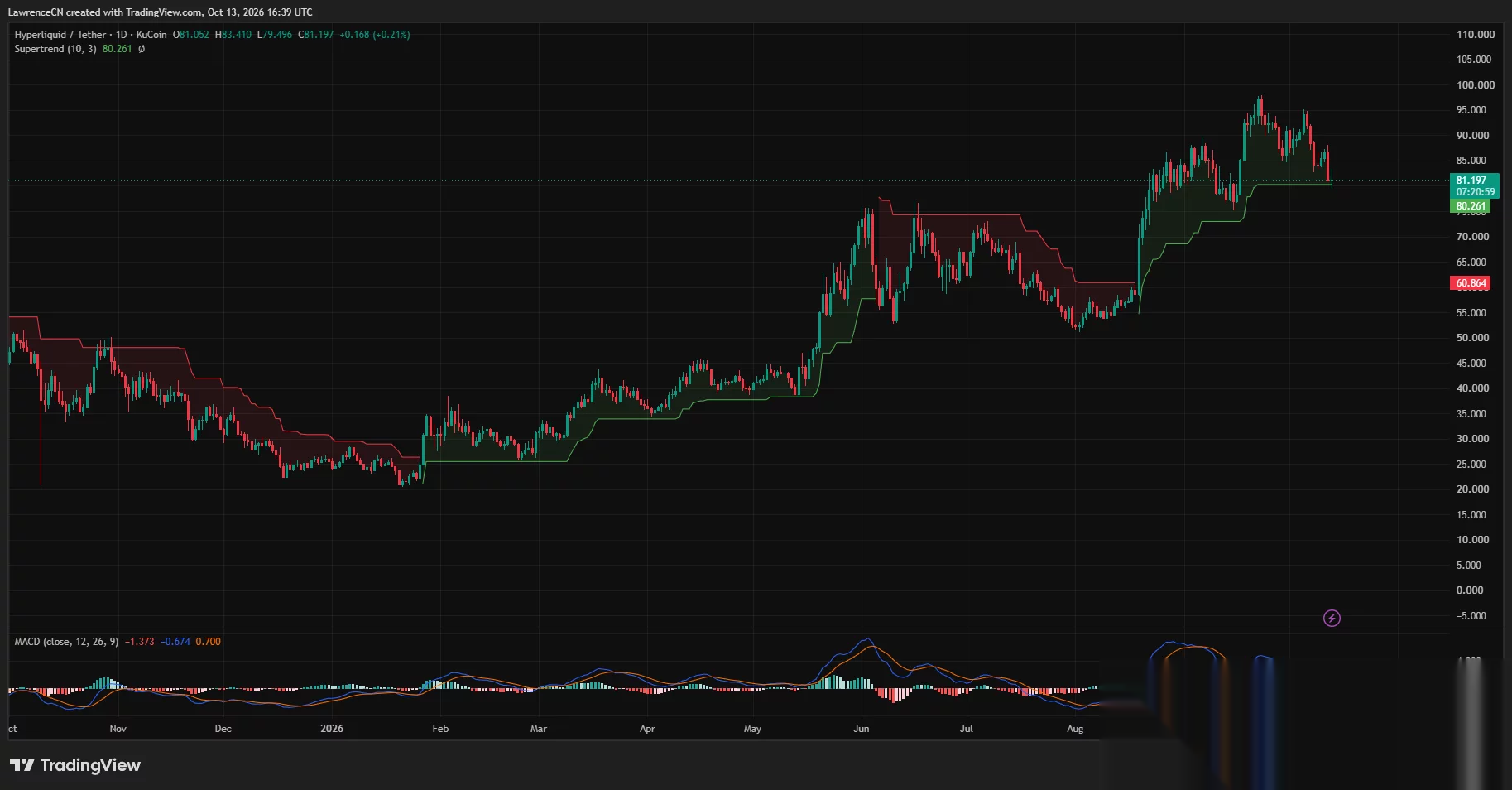1512x790 pixels.
Task: Select the Hyperliquid / Tether symbol title
Action: click(60, 35)
